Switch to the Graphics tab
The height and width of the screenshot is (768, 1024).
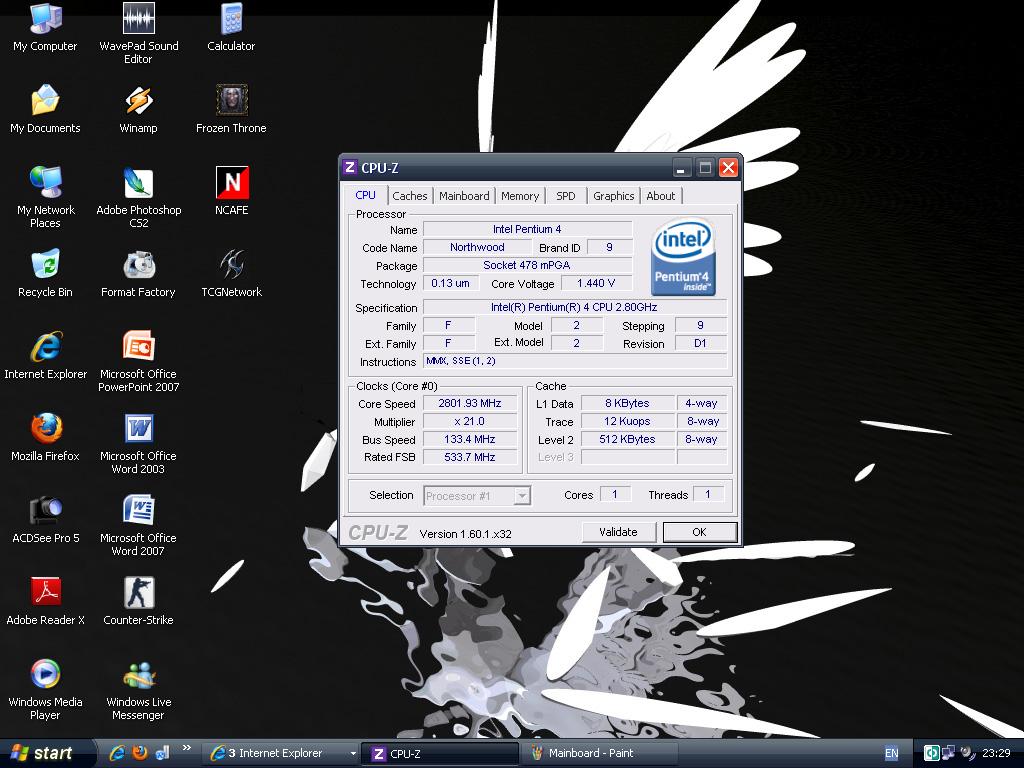pyautogui.click(x=613, y=196)
